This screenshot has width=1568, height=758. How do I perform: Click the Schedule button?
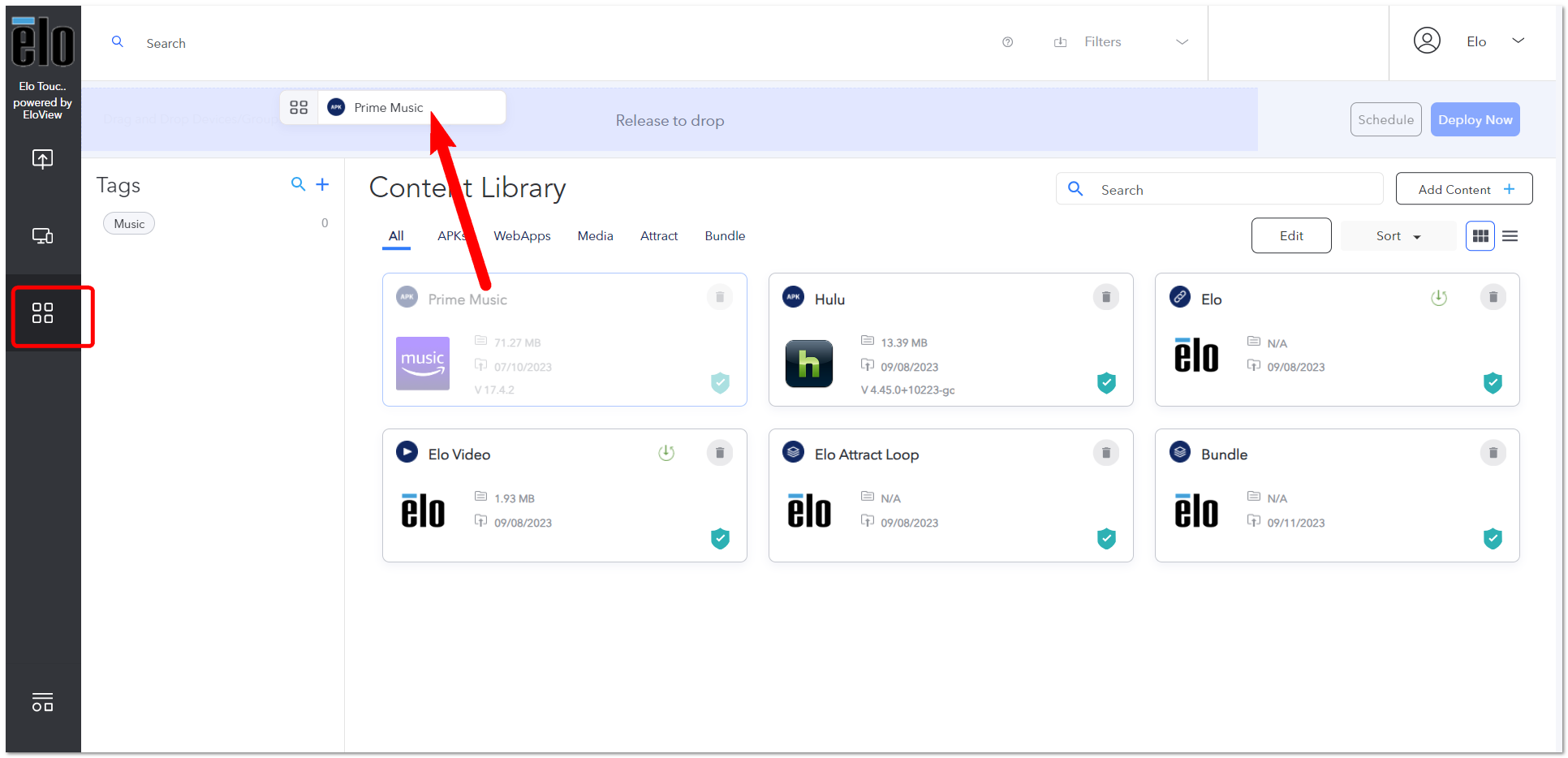click(1385, 119)
